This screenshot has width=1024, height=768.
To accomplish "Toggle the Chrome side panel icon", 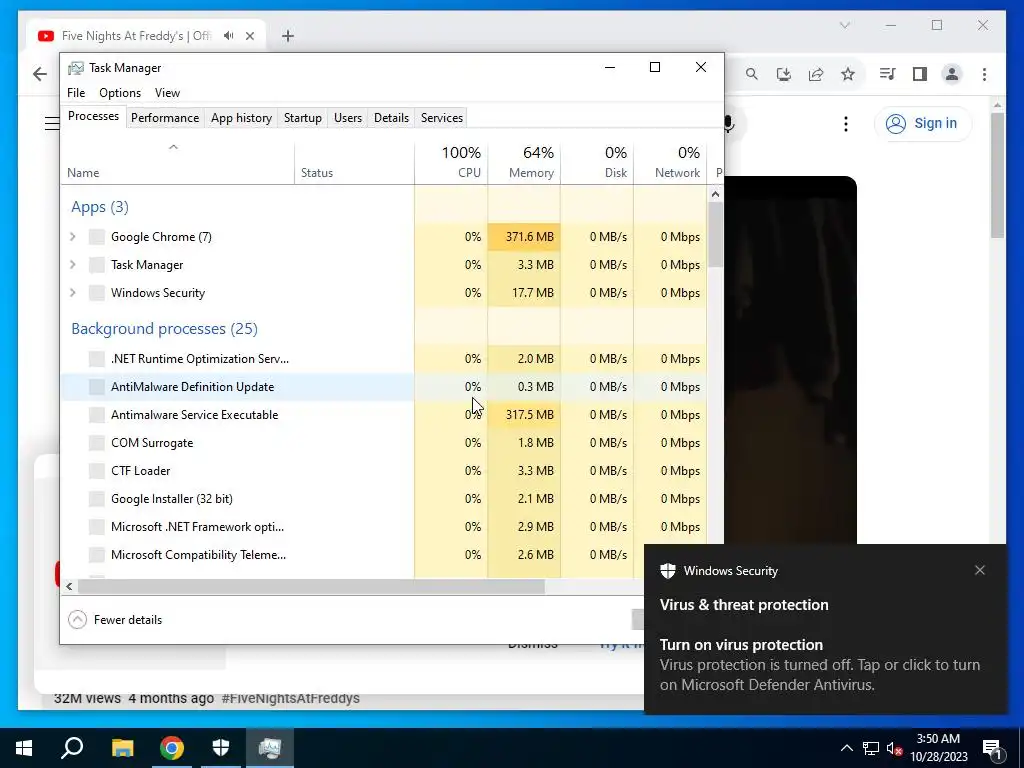I will point(920,74).
